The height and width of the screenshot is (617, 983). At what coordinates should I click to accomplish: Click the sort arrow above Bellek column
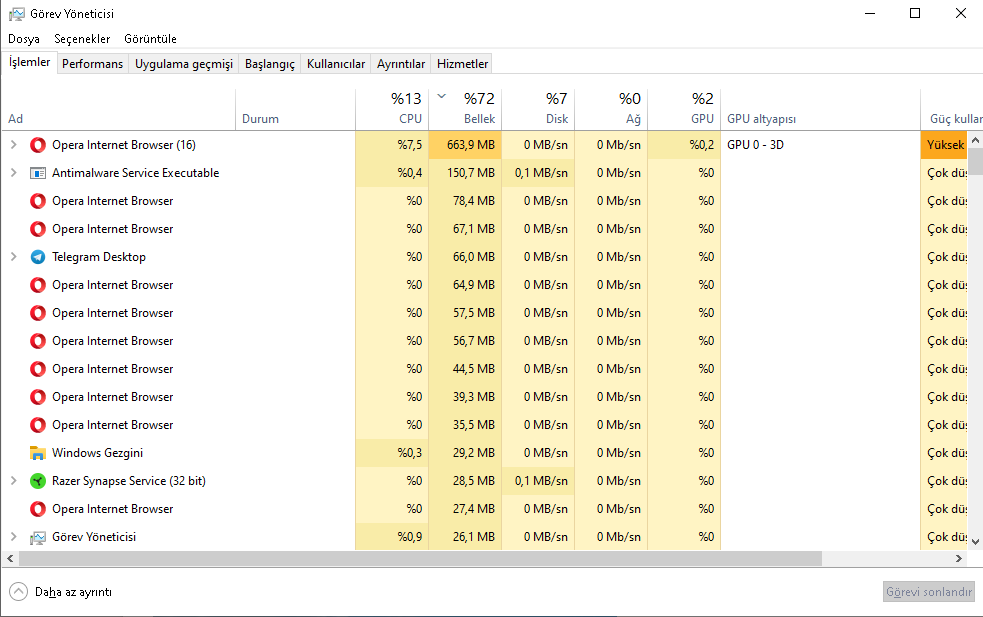pos(441,96)
